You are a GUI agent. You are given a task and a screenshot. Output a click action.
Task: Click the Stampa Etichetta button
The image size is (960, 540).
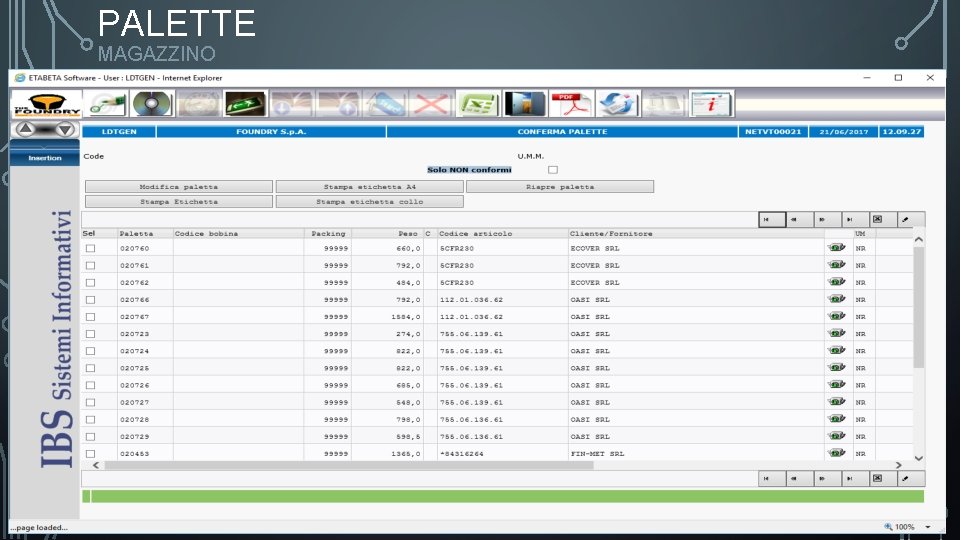click(179, 201)
